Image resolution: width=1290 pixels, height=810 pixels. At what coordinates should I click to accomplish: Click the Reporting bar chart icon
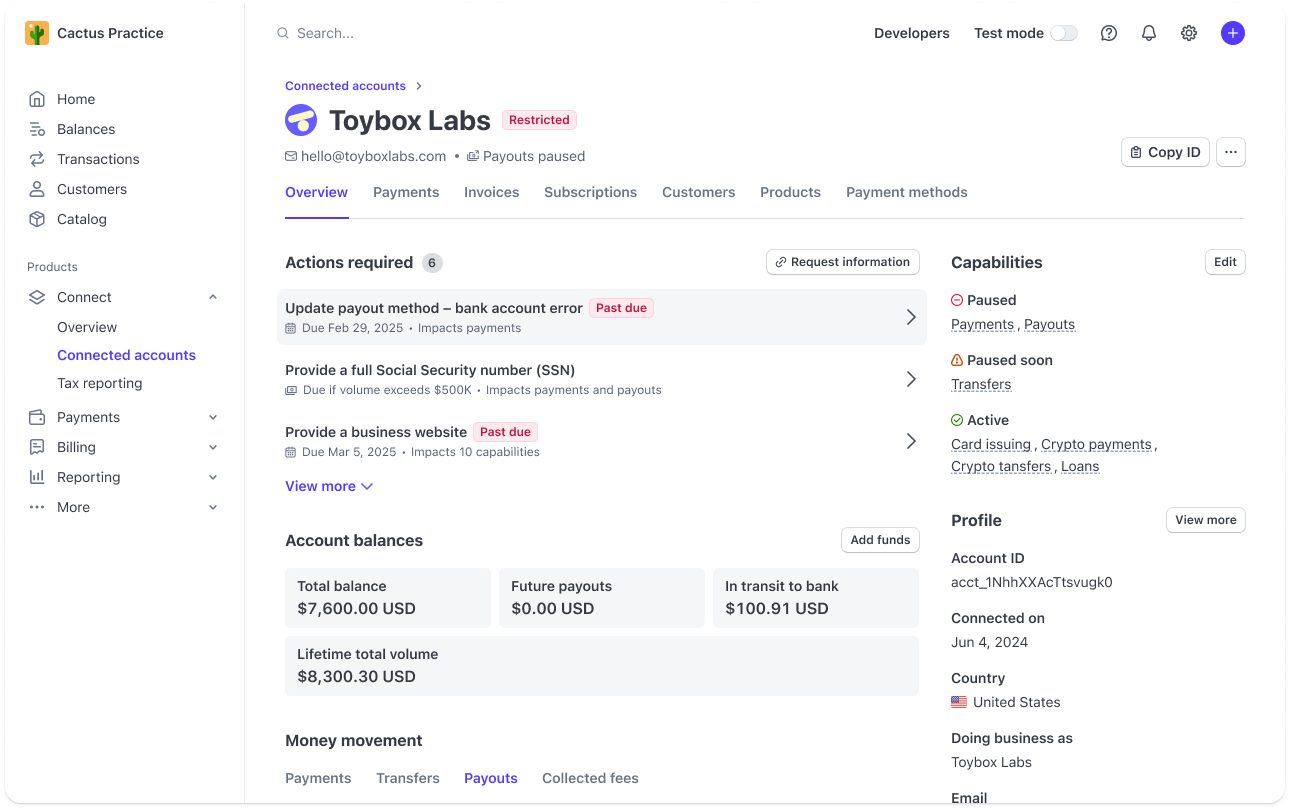click(37, 477)
